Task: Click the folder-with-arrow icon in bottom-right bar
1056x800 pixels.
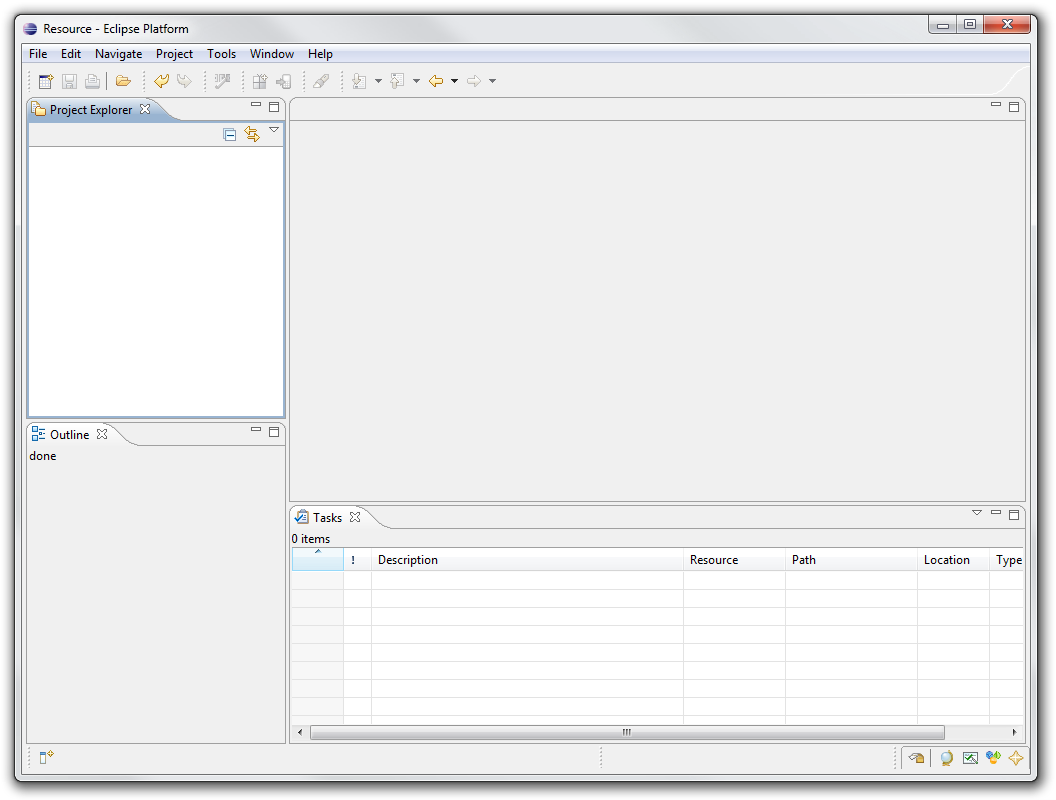Action: tap(917, 758)
